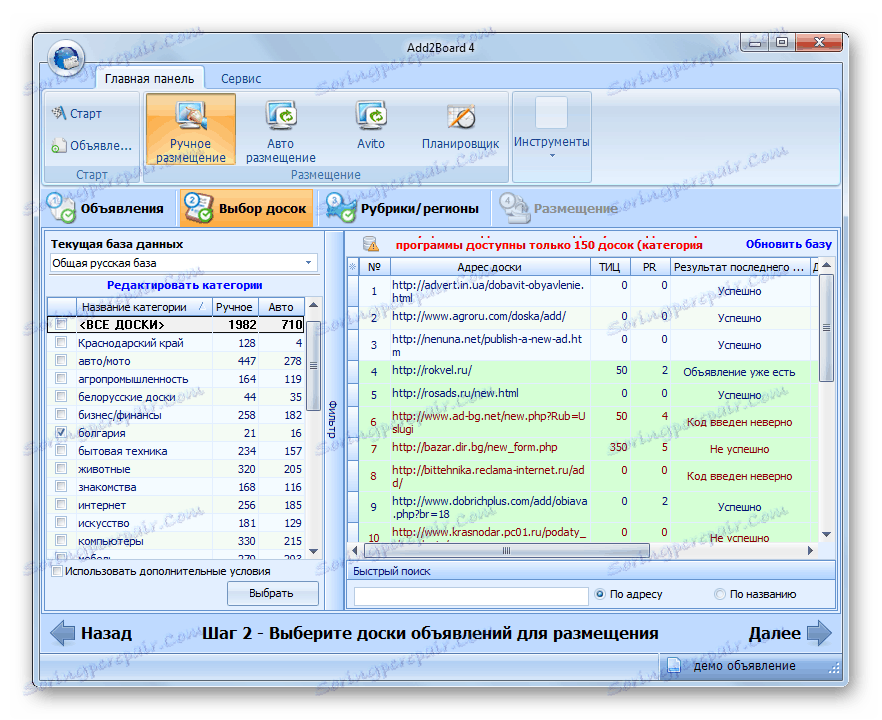Check the искусство checkbox

61,523
